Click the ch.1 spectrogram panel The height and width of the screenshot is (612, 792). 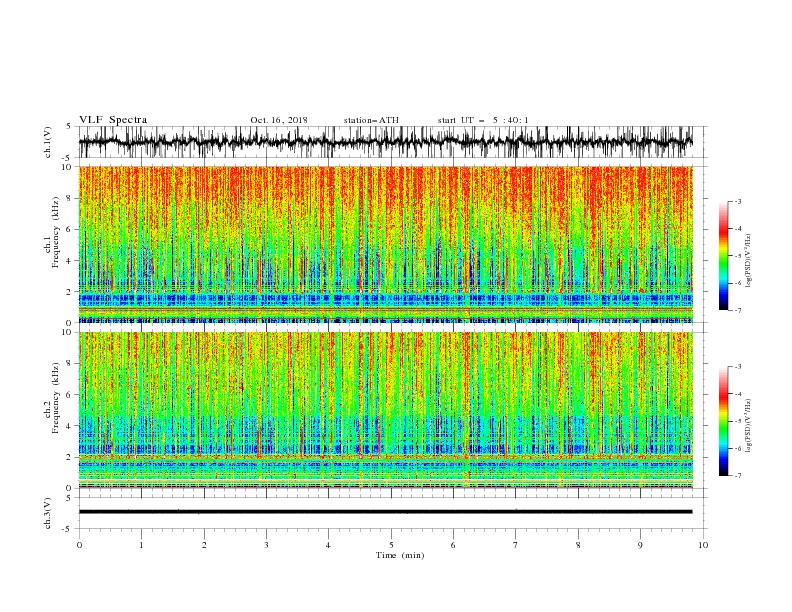click(385, 244)
